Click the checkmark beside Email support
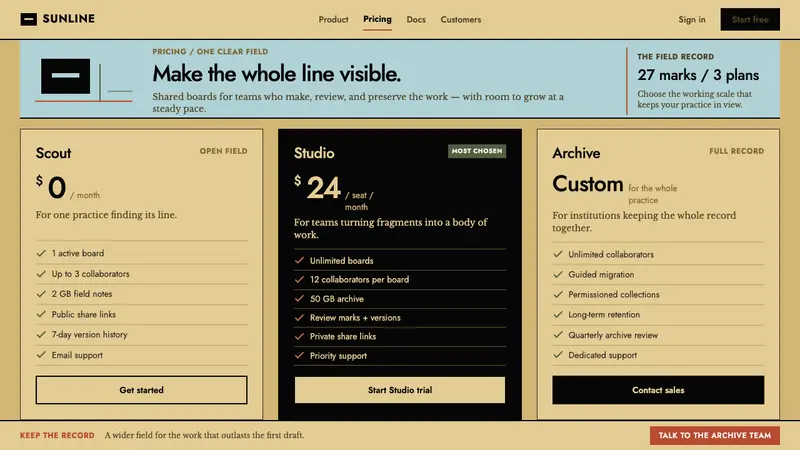The width and height of the screenshot is (800, 450). coord(41,355)
